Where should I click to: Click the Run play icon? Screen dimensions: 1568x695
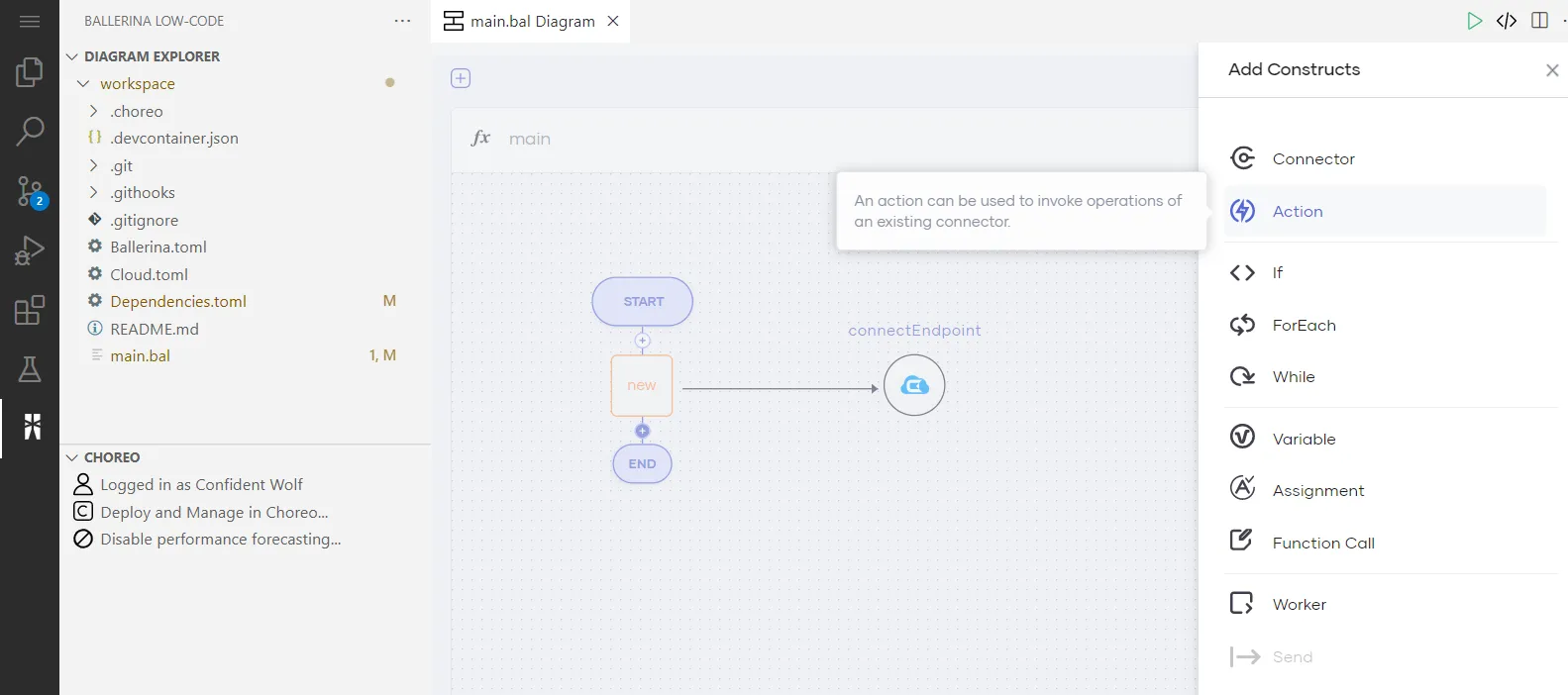point(1474,21)
